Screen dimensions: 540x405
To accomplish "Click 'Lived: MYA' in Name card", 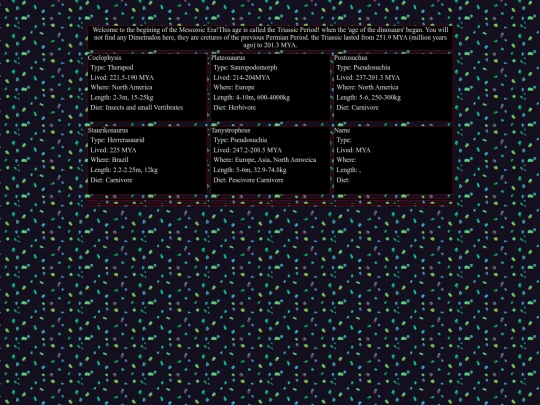I will click(x=353, y=150).
